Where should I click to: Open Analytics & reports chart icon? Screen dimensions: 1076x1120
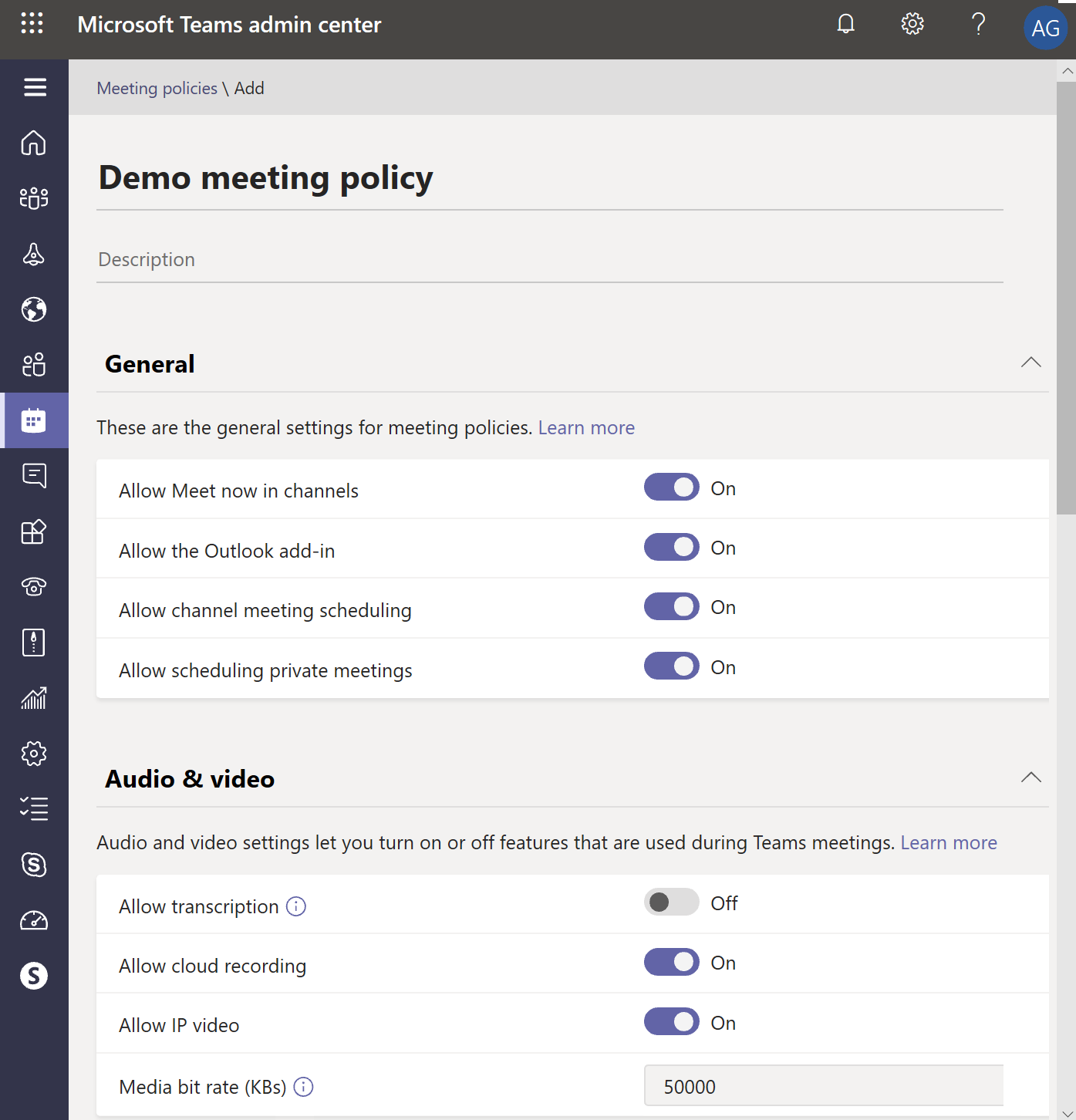pos(34,698)
